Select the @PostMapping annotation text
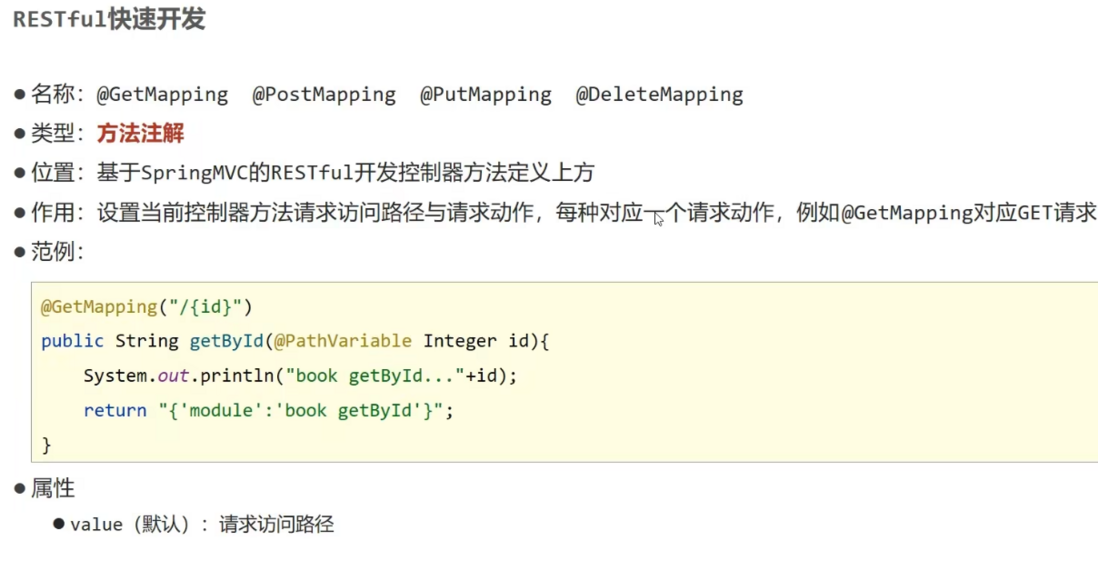1098x581 pixels. point(324,94)
